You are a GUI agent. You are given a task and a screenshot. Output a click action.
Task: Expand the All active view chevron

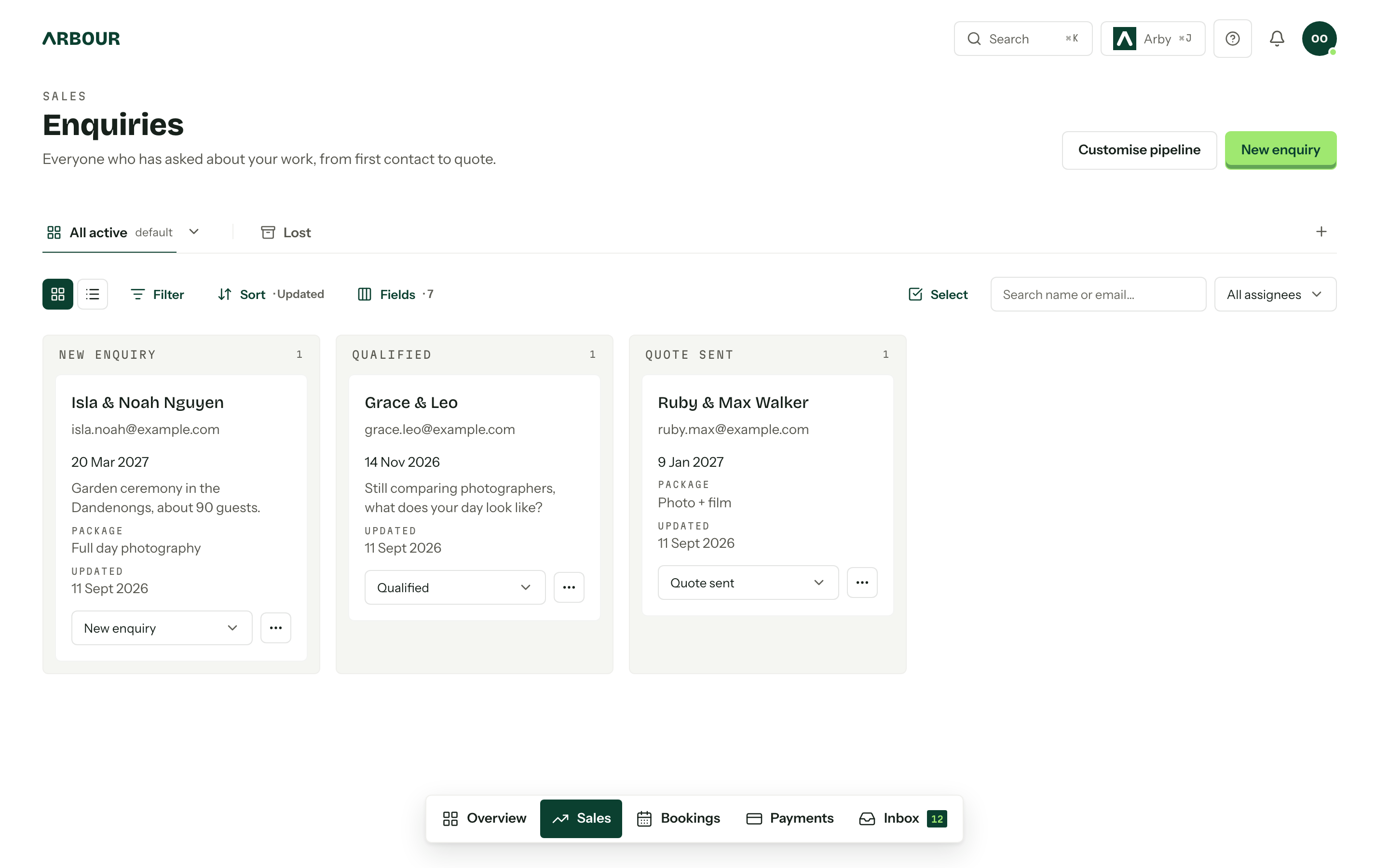tap(194, 232)
